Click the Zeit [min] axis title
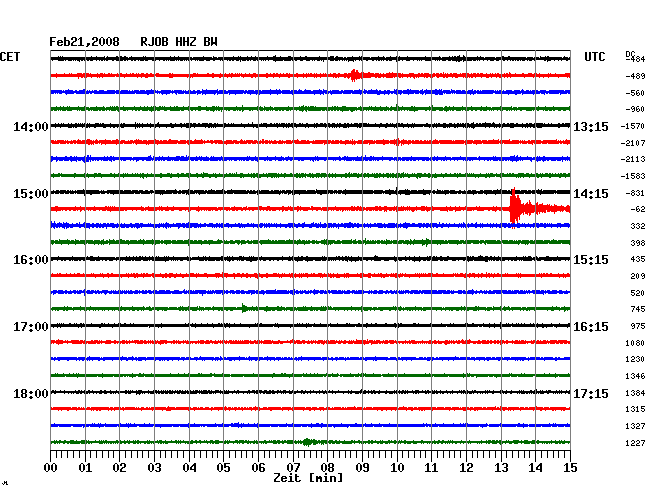Viewport: 650px width, 494px height. pyautogui.click(x=308, y=478)
